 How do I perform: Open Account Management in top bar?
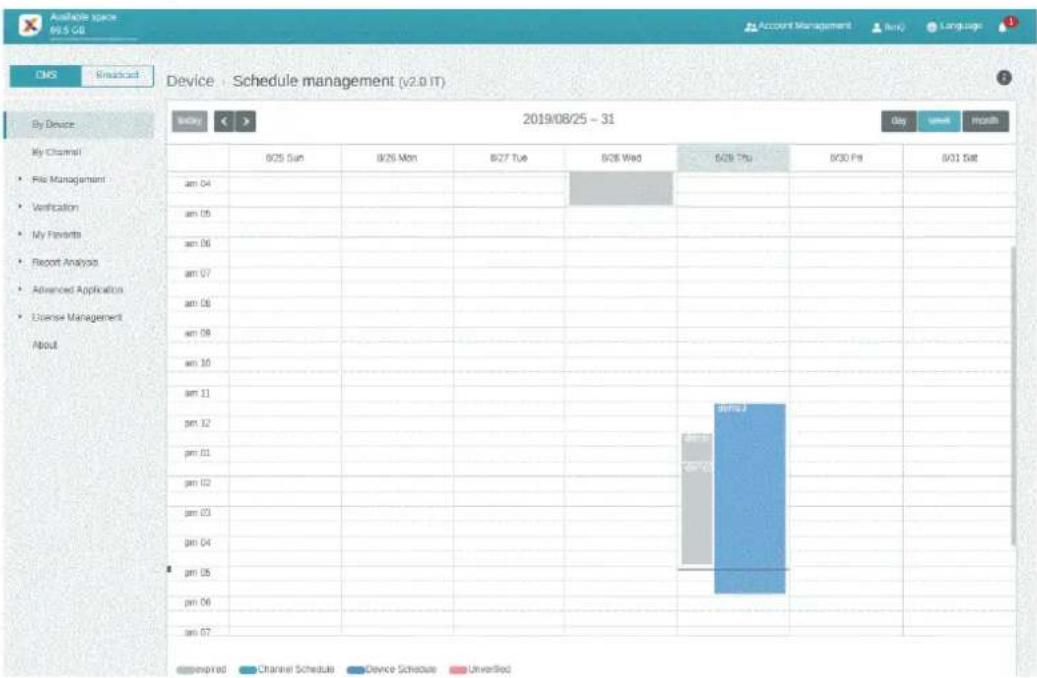click(798, 26)
